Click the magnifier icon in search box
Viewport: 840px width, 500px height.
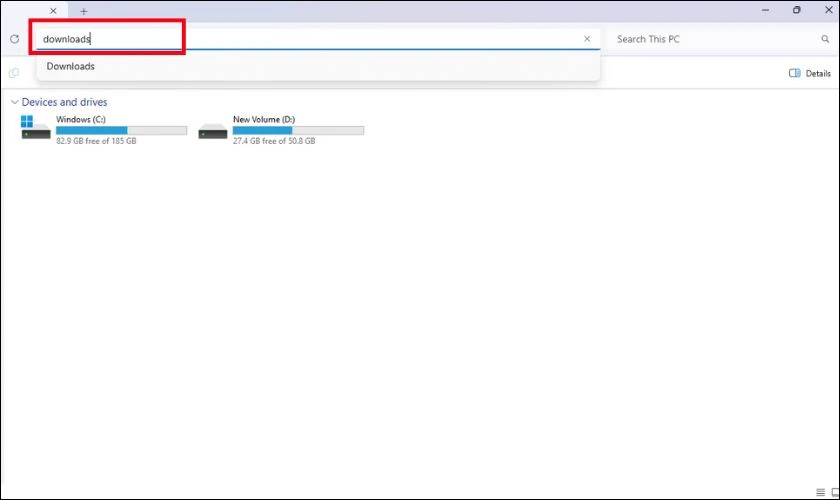click(x=825, y=39)
